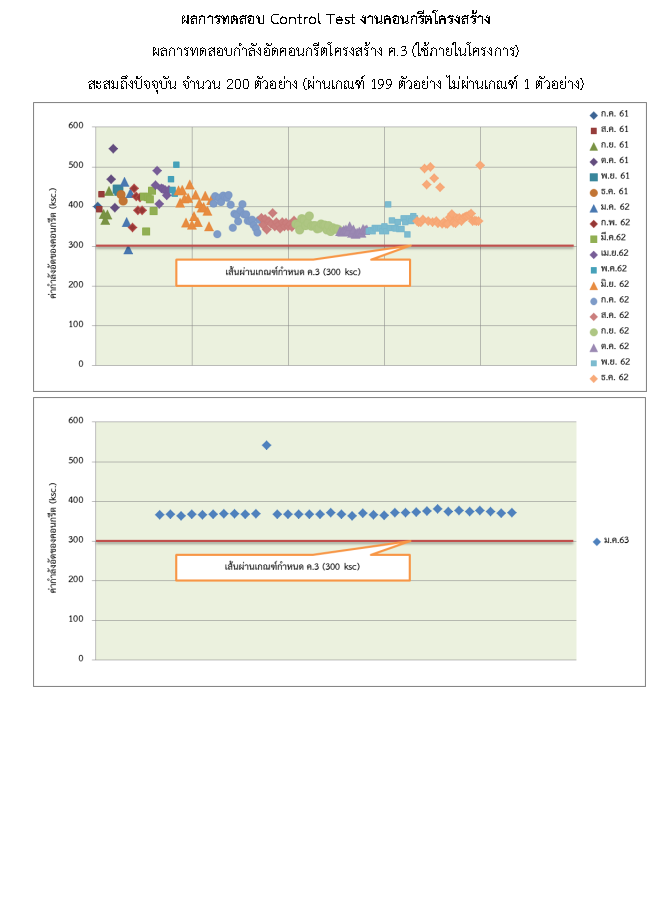Click the failed blue triangle below the 300 line
Image resolution: width=664 pixels, height=903 pixels.
[128, 250]
